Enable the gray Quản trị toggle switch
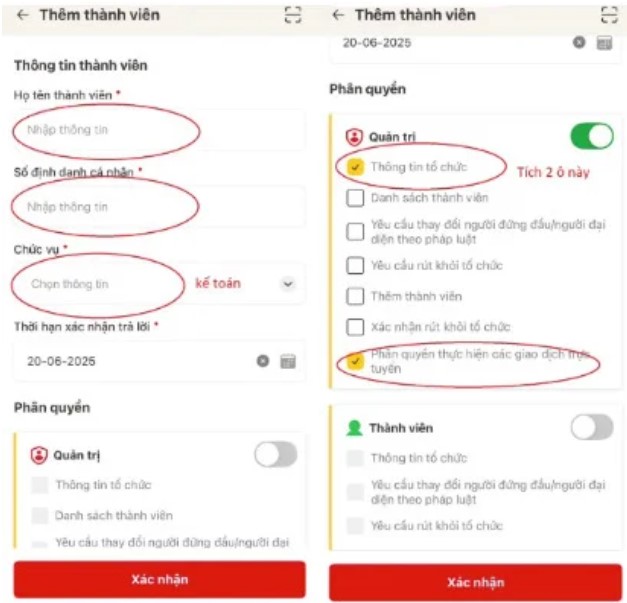Viewport: 627px width, 603px height. pyautogui.click(x=276, y=454)
